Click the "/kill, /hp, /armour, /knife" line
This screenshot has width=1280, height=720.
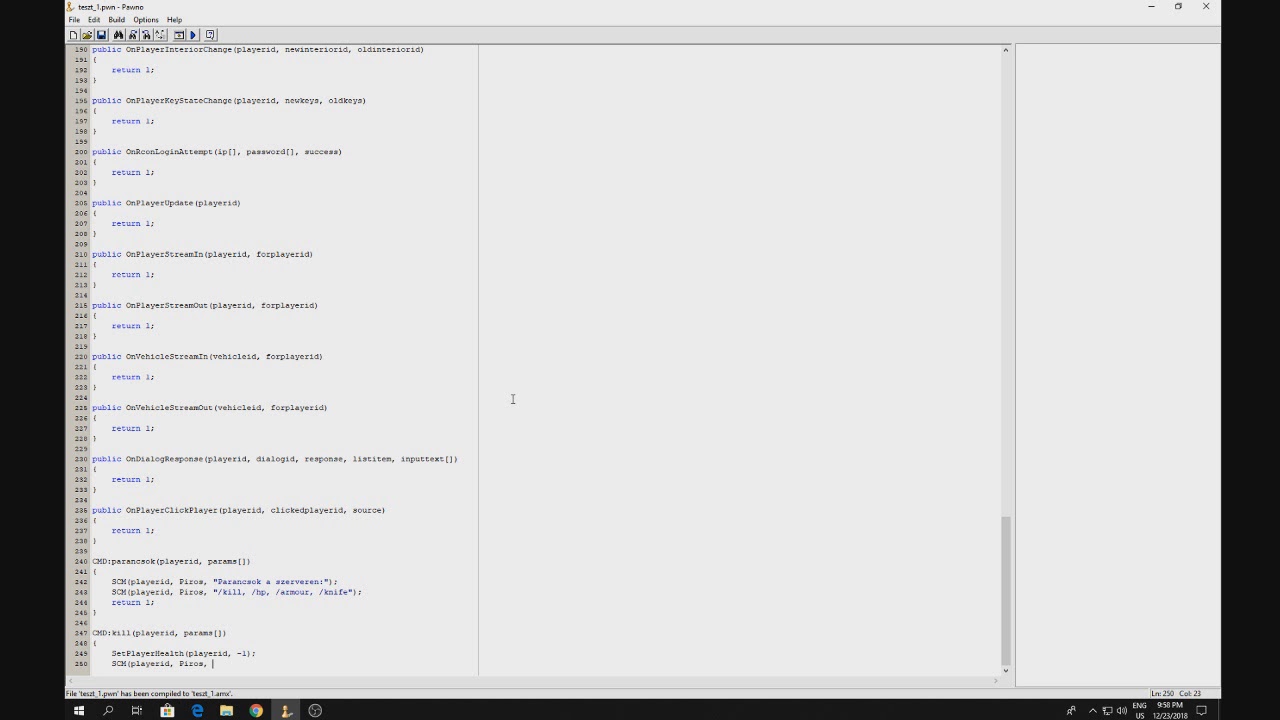pos(236,592)
